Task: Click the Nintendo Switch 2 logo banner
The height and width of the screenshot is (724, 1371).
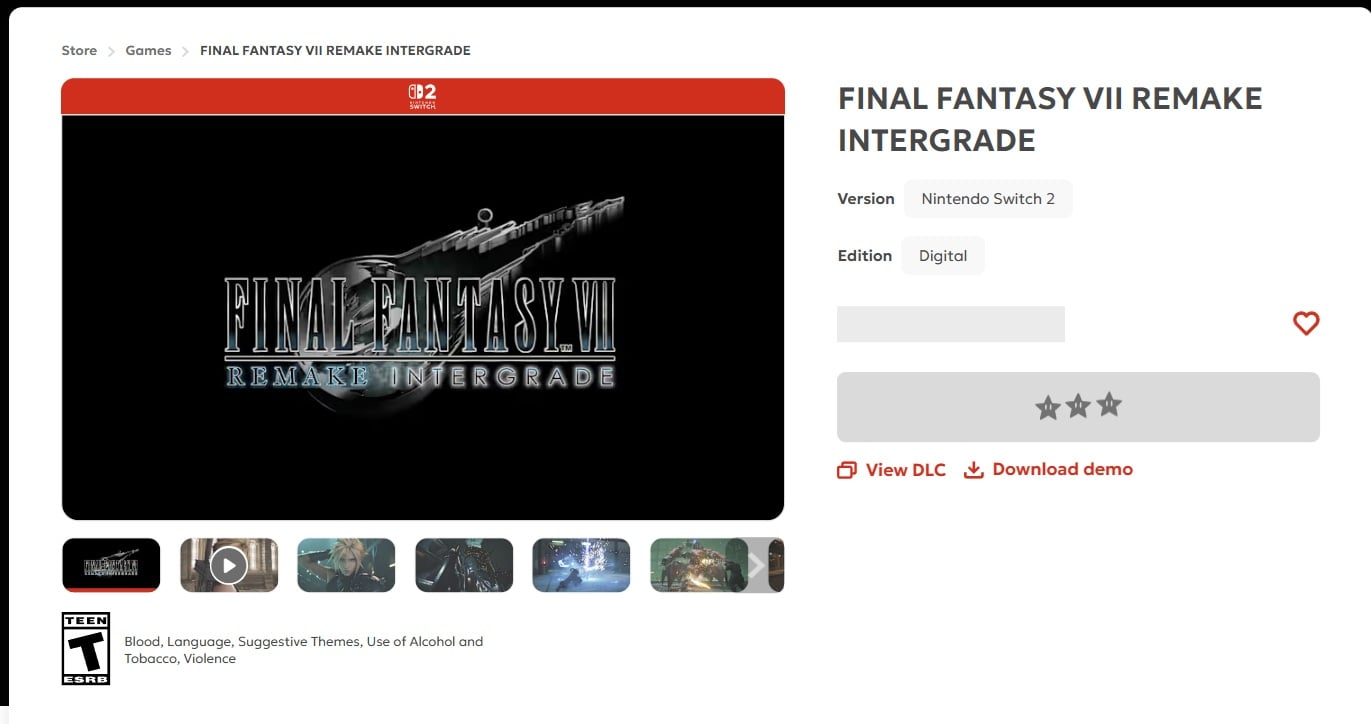Action: tap(422, 96)
